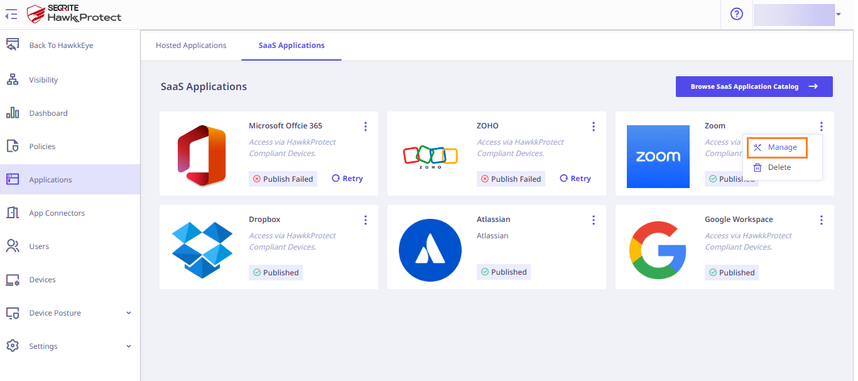Viewport: 858px width, 381px height.
Task: Expand the user account dropdown arrow
Action: pos(838,15)
